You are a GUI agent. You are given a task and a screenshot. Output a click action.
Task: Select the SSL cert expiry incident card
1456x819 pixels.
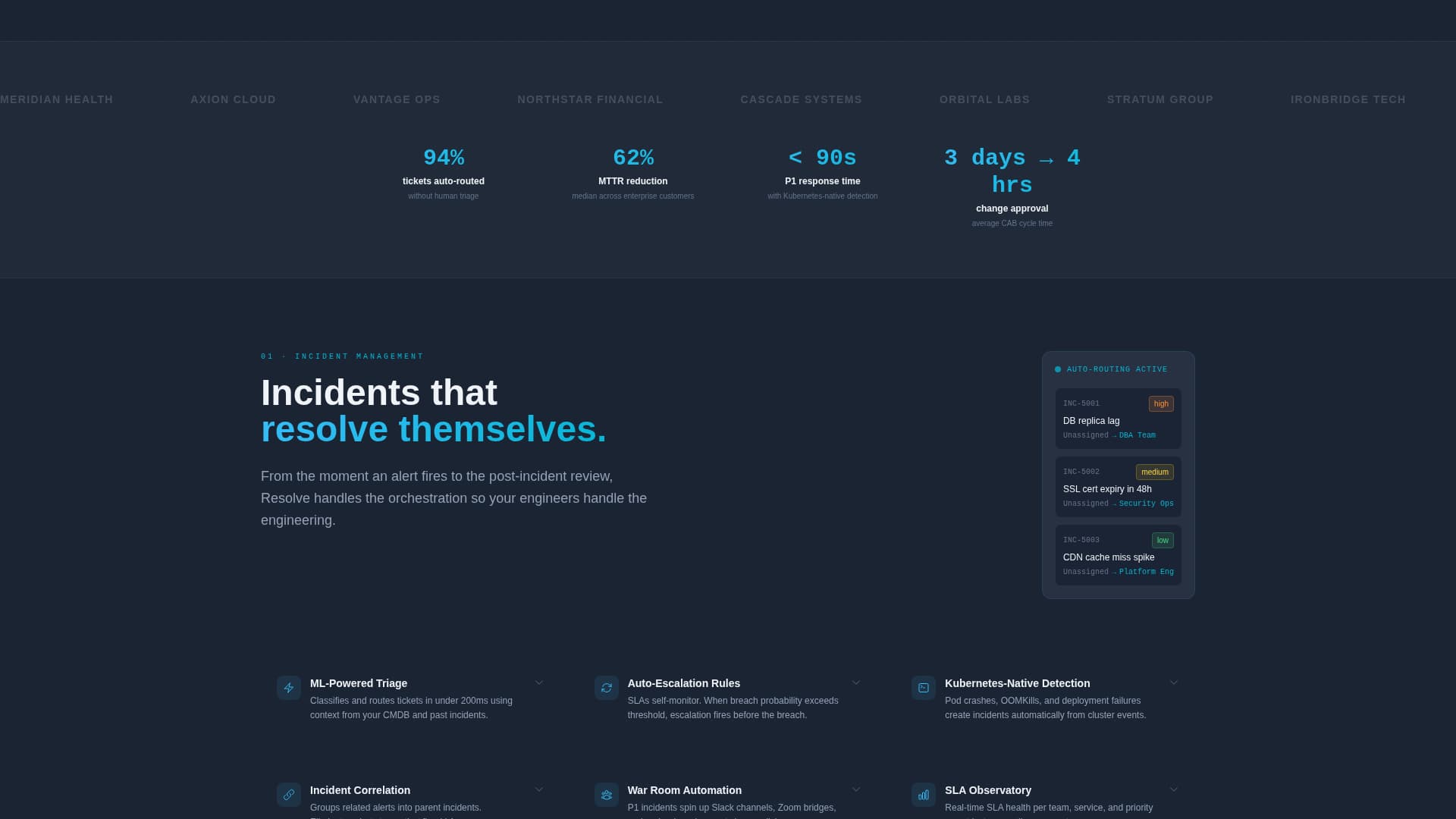[1118, 487]
